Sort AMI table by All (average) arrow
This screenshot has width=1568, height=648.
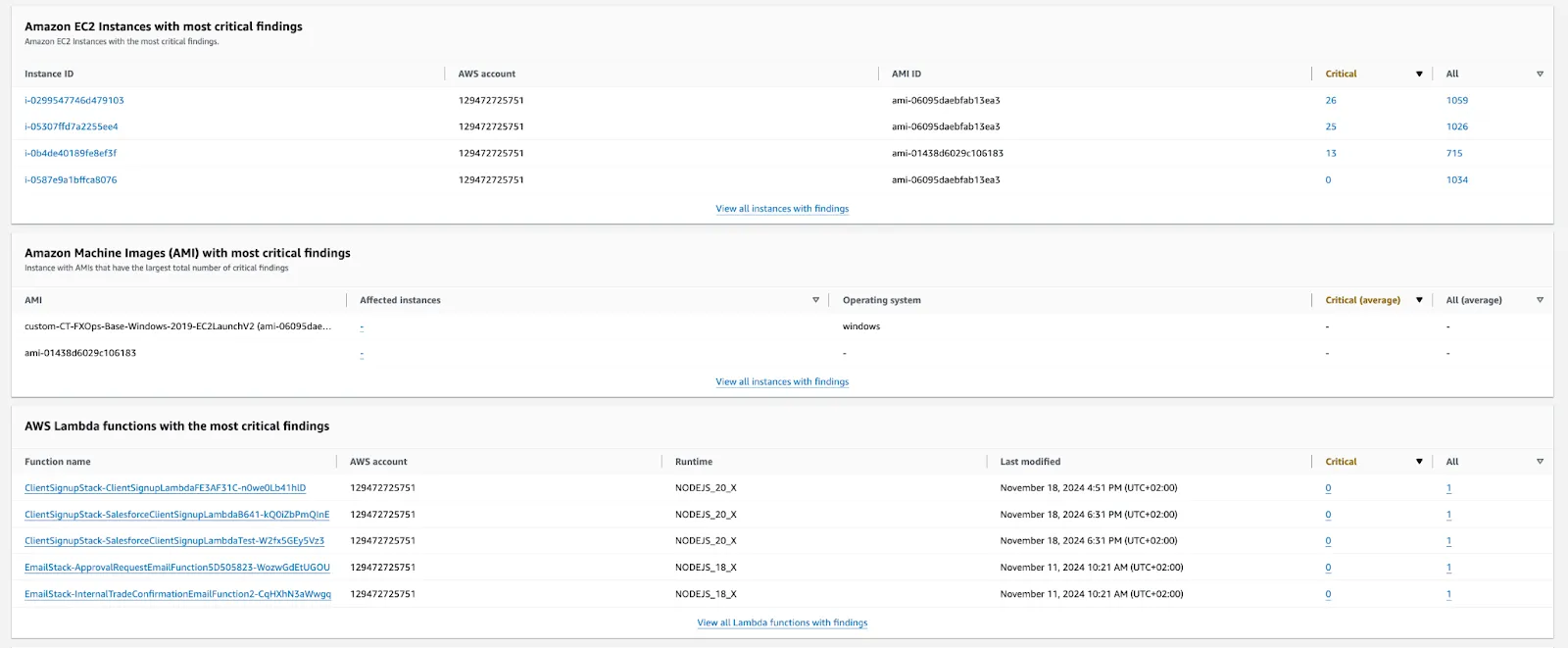[1540, 300]
